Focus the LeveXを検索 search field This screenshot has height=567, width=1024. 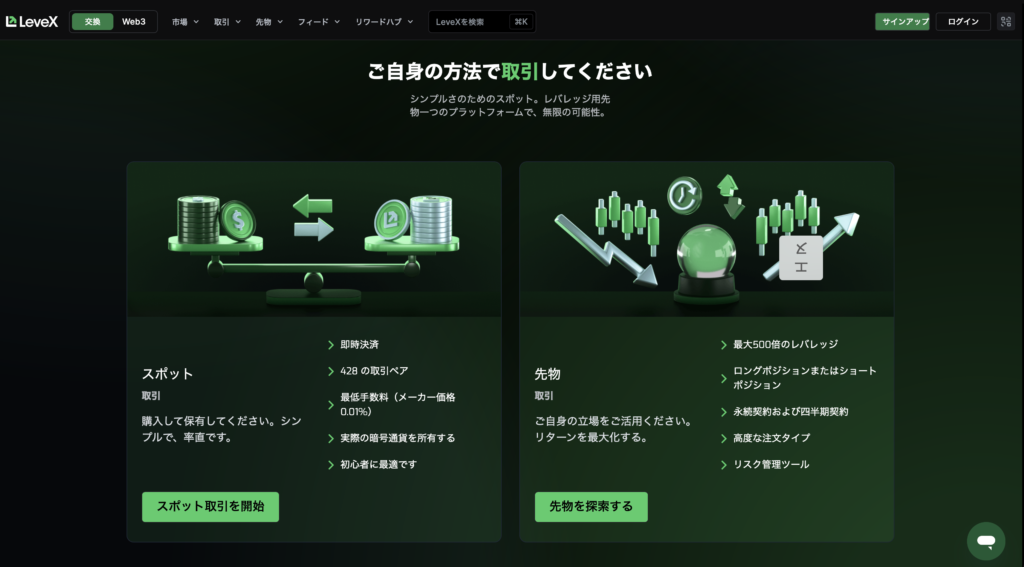click(482, 22)
